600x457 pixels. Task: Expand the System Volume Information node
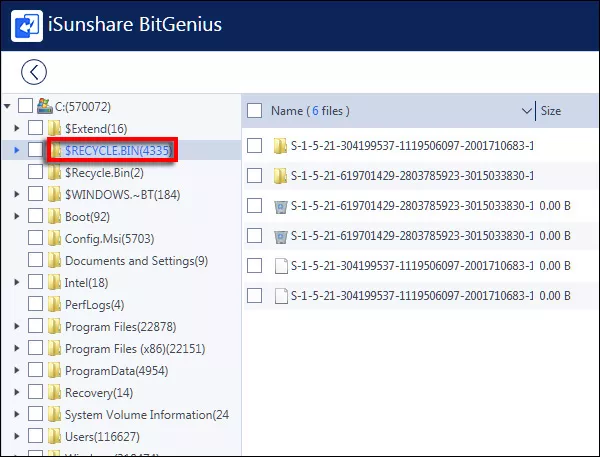click(x=16, y=414)
